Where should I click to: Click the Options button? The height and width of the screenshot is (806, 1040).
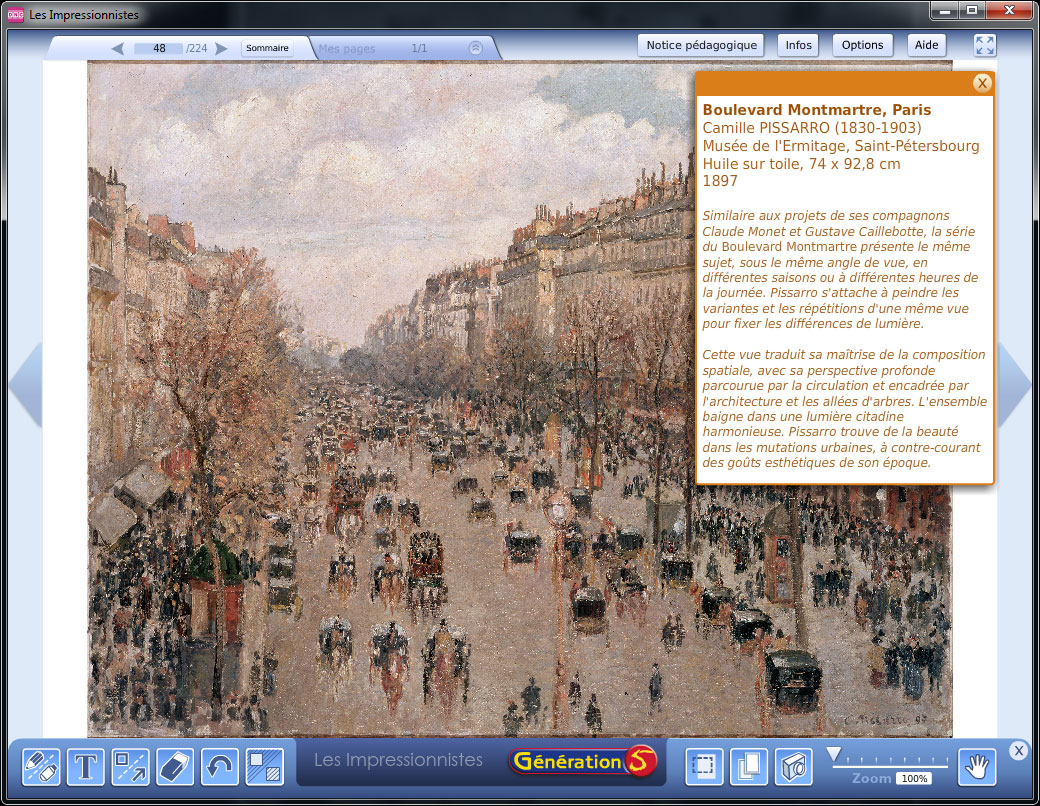point(862,45)
